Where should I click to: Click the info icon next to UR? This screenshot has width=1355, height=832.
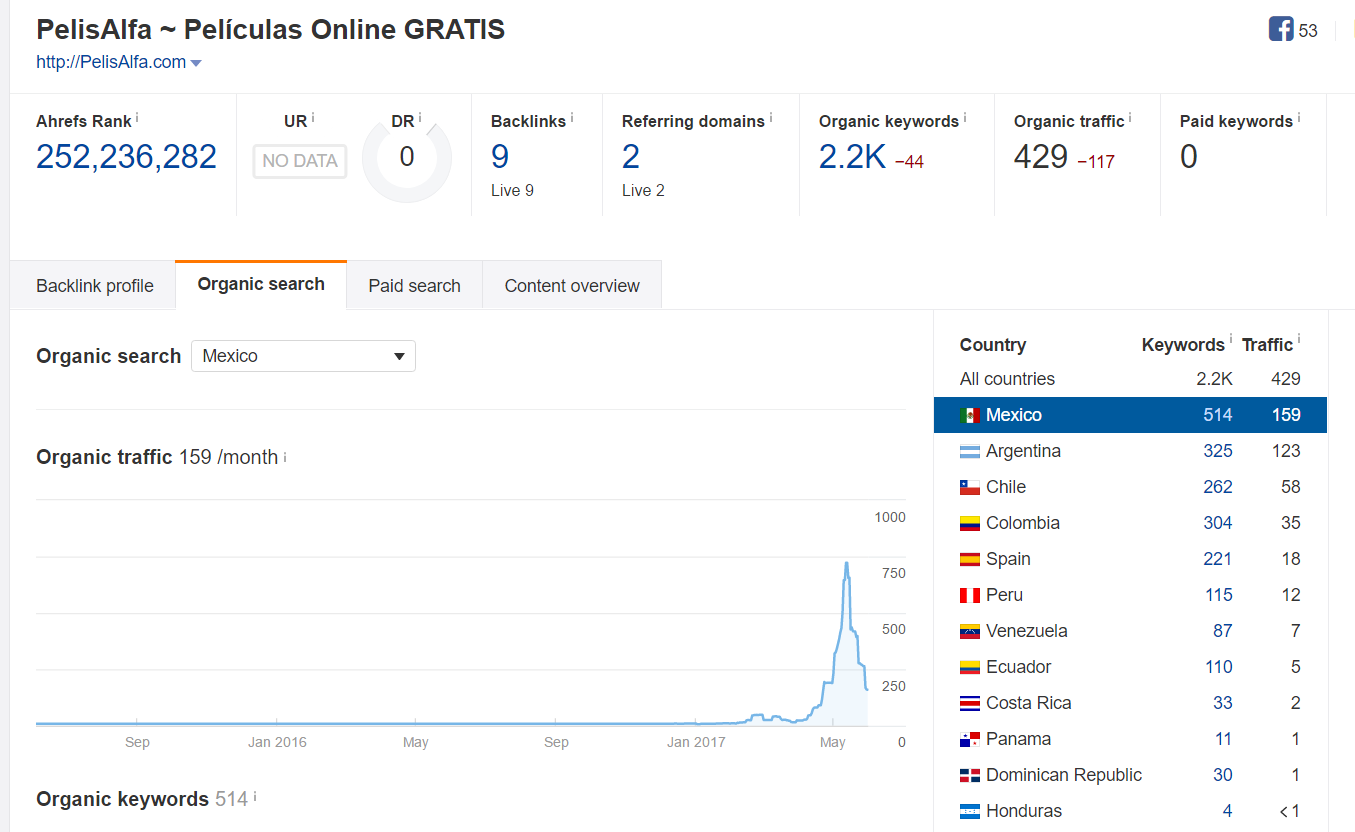313,118
